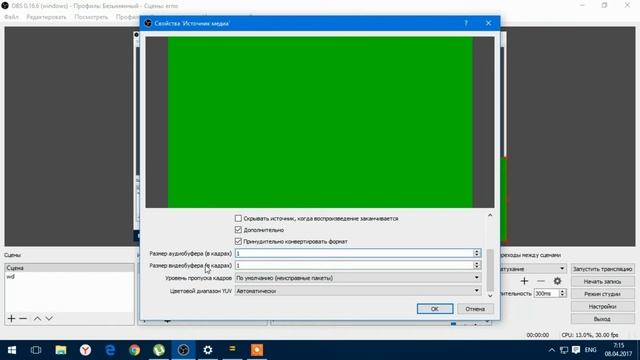Image resolution: width=640 pixels, height=360 pixels.
Task: Open 'Цветовой диапазон YUV' dropdown
Action: (x=358, y=291)
